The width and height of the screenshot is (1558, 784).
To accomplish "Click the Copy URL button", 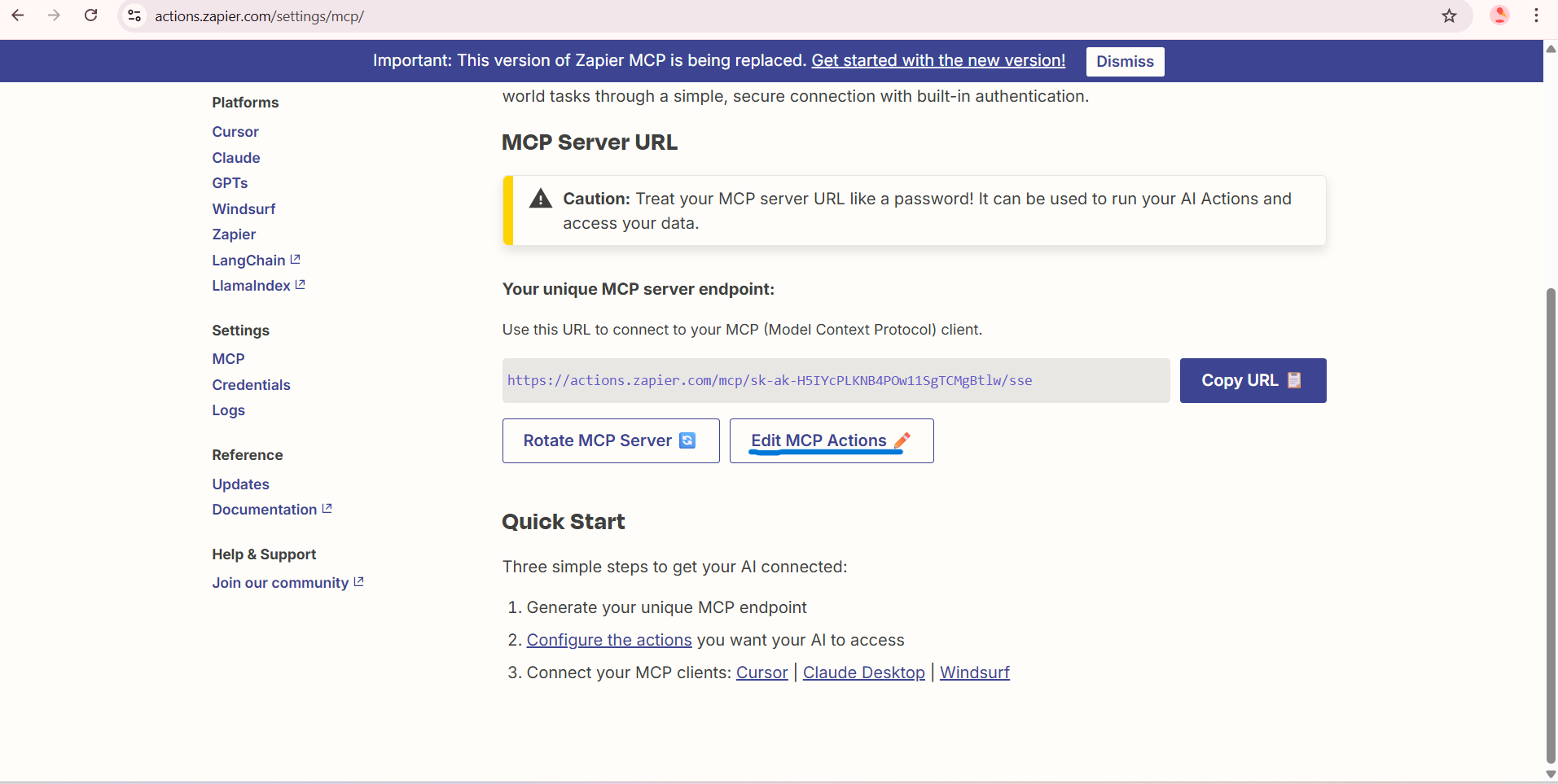I will (1252, 380).
